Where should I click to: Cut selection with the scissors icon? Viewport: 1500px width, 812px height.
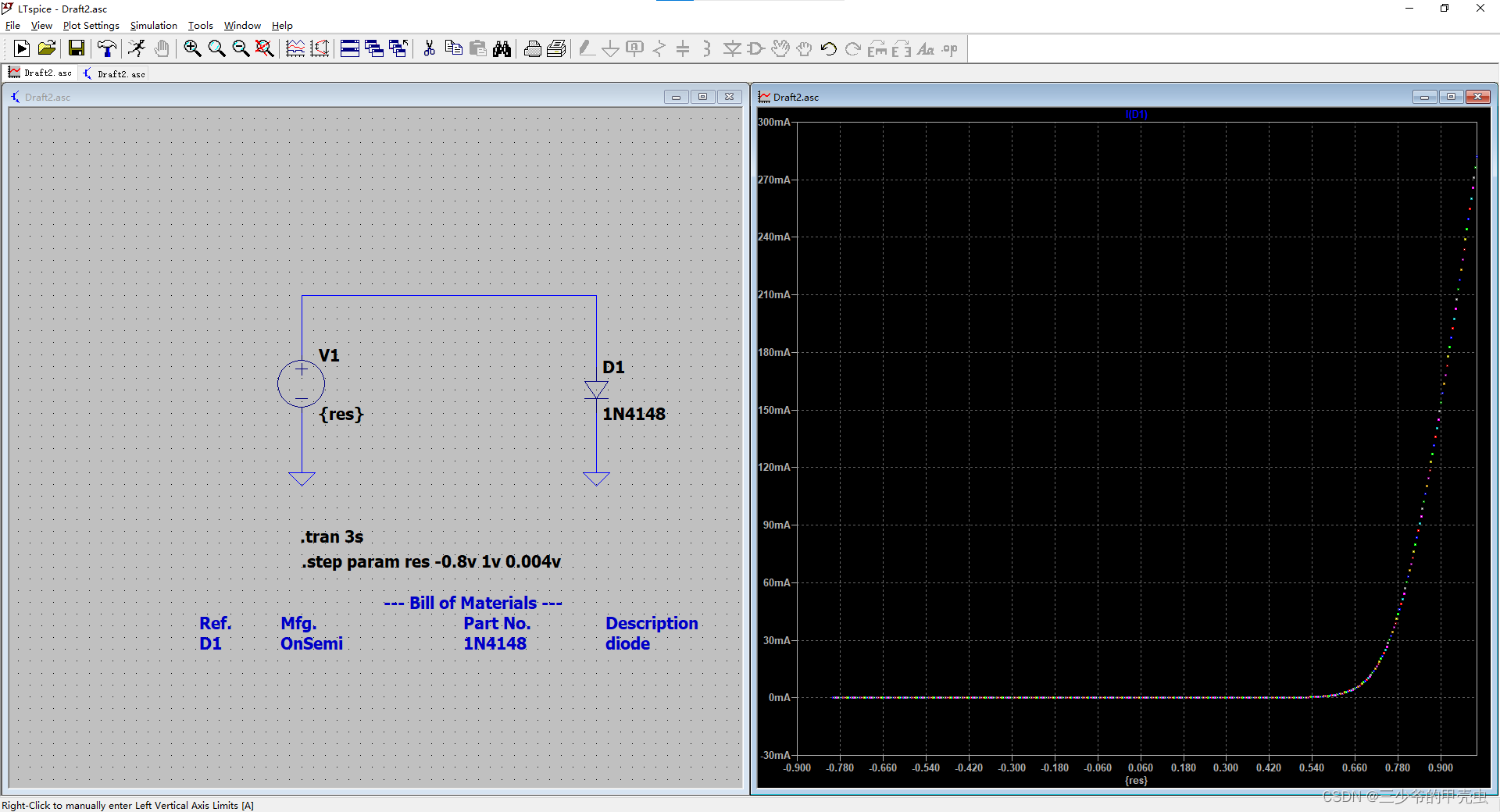tap(429, 48)
